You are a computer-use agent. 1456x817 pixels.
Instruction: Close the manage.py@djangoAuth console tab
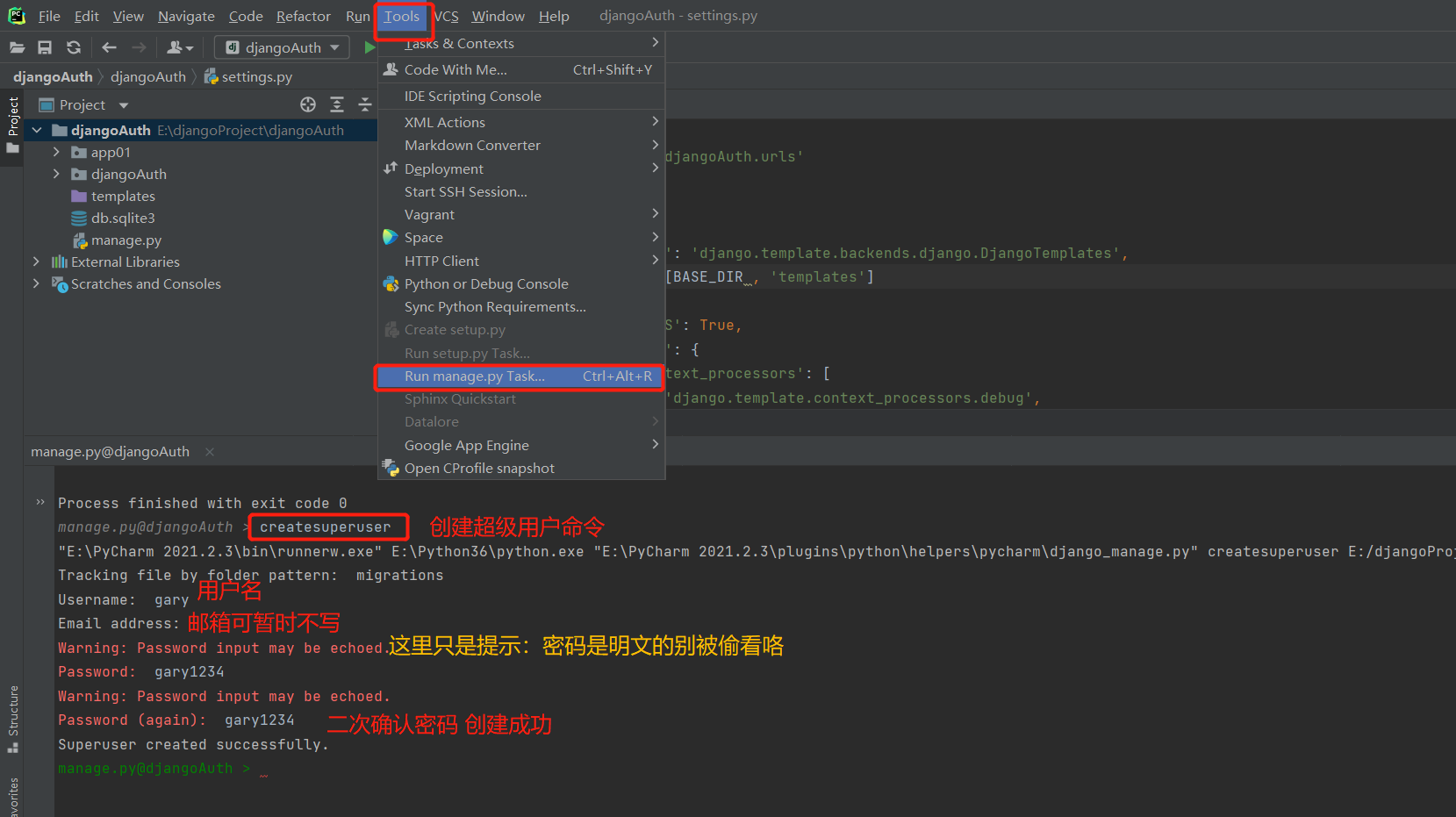pyautogui.click(x=210, y=452)
